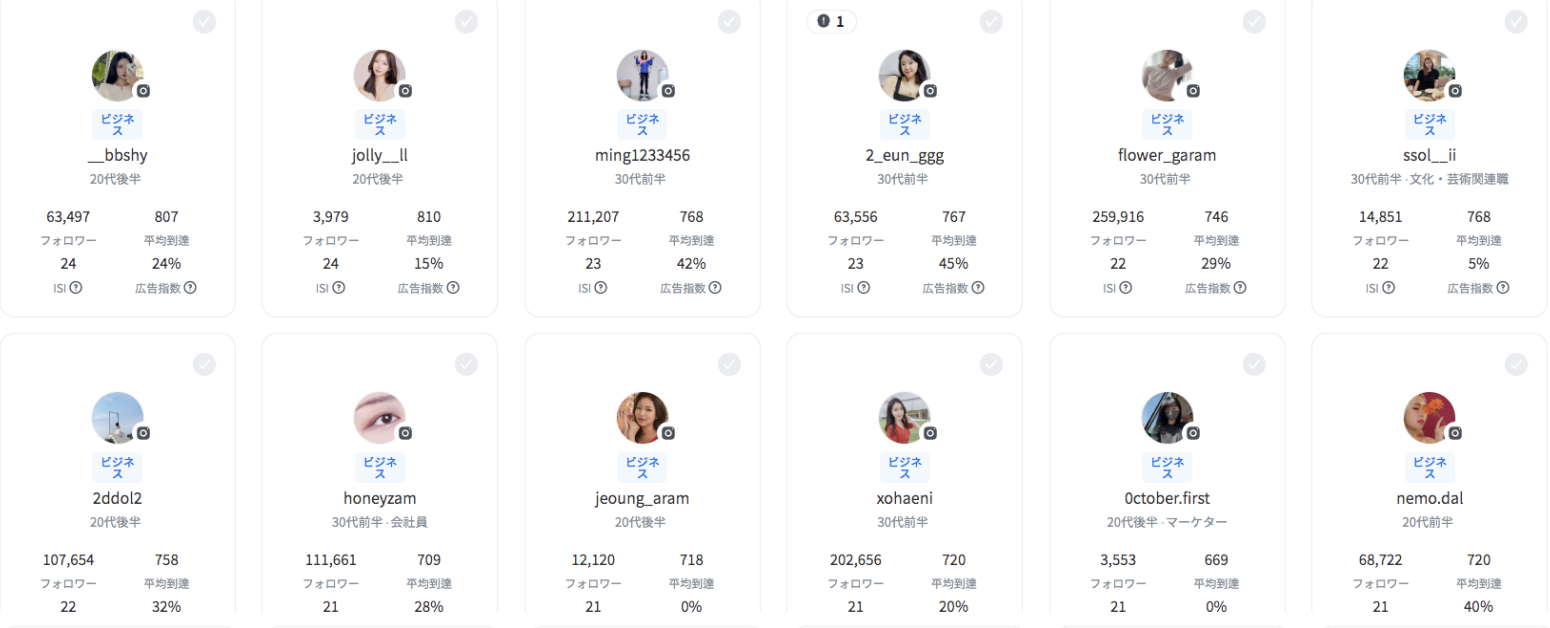Click the 0ctober.first username

pyautogui.click(x=1167, y=498)
